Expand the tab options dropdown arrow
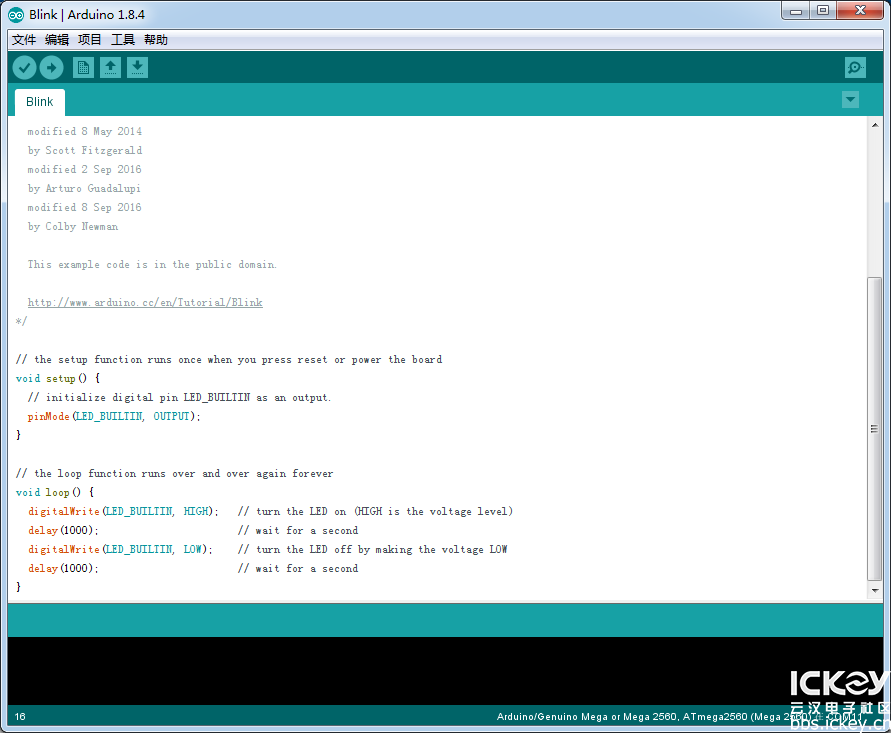The height and width of the screenshot is (733, 891). coord(850,100)
